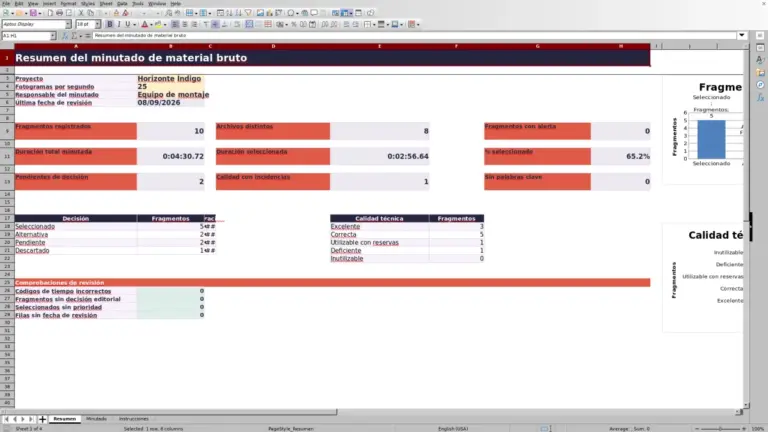This screenshot has height=432, width=768.
Task: Open the Format menu
Action: coord(68,3)
